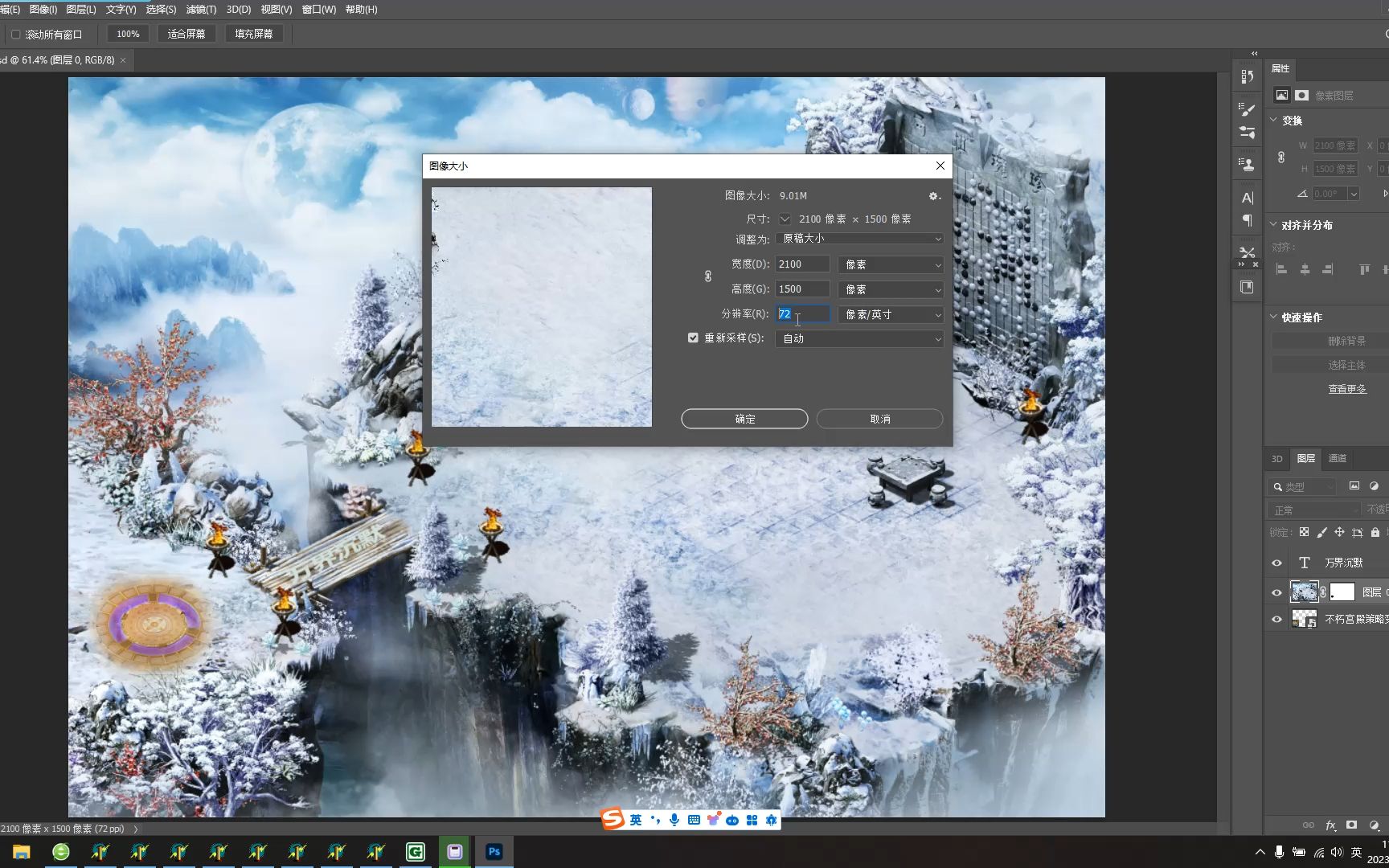
Task: Collapse the 对齐并分布 section
Action: coord(1274,224)
